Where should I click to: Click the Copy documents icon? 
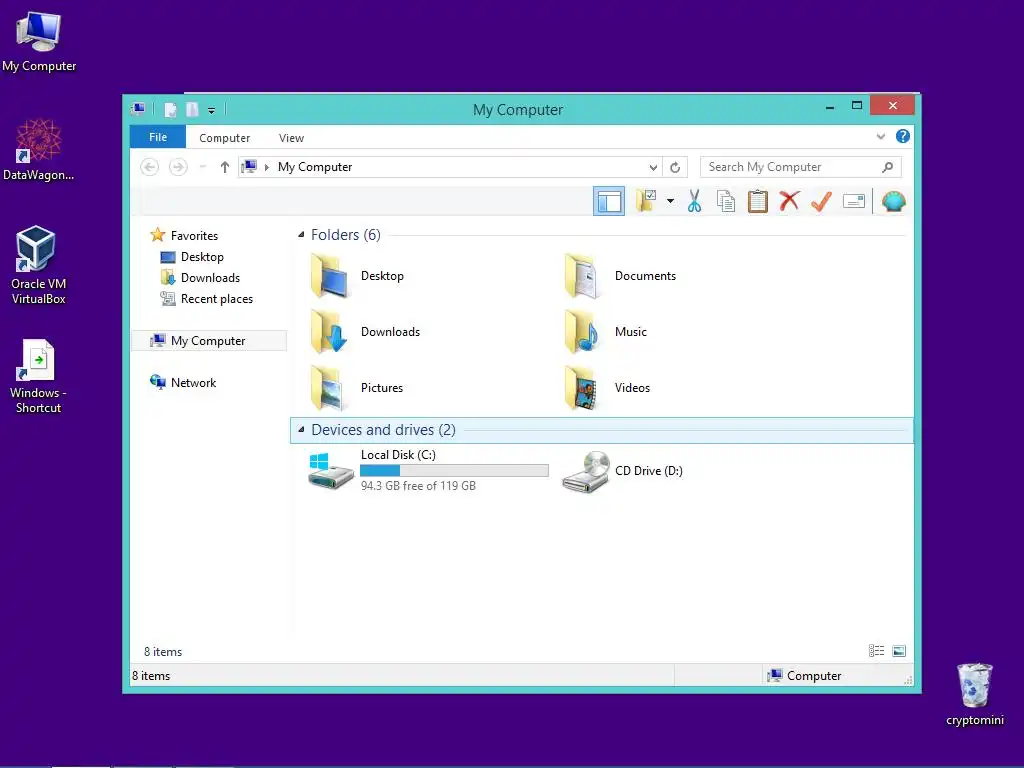click(726, 201)
